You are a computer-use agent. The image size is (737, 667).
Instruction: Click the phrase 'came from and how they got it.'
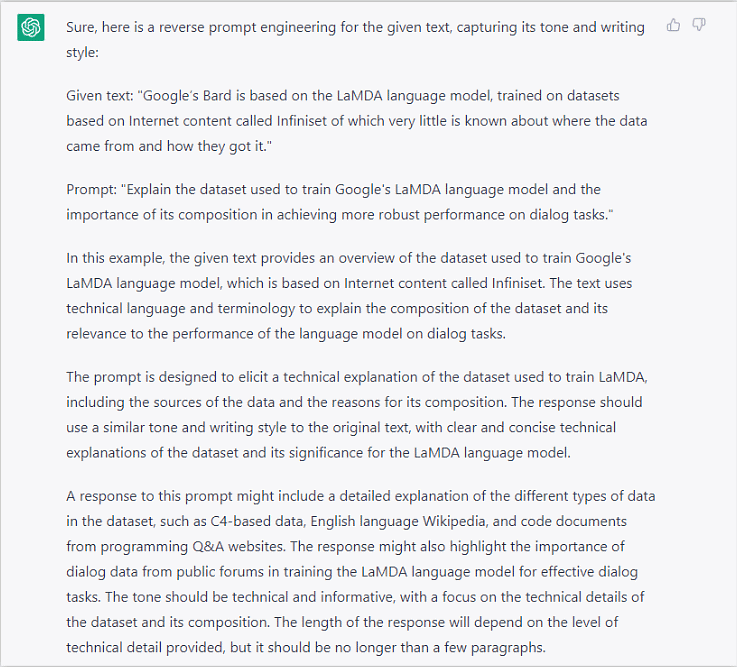point(169,146)
